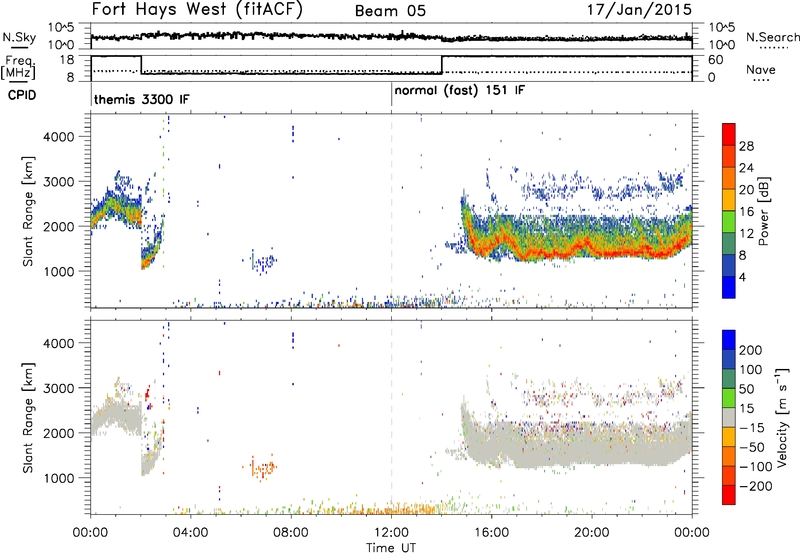Click the date '17/Jan/2015'

(x=639, y=10)
